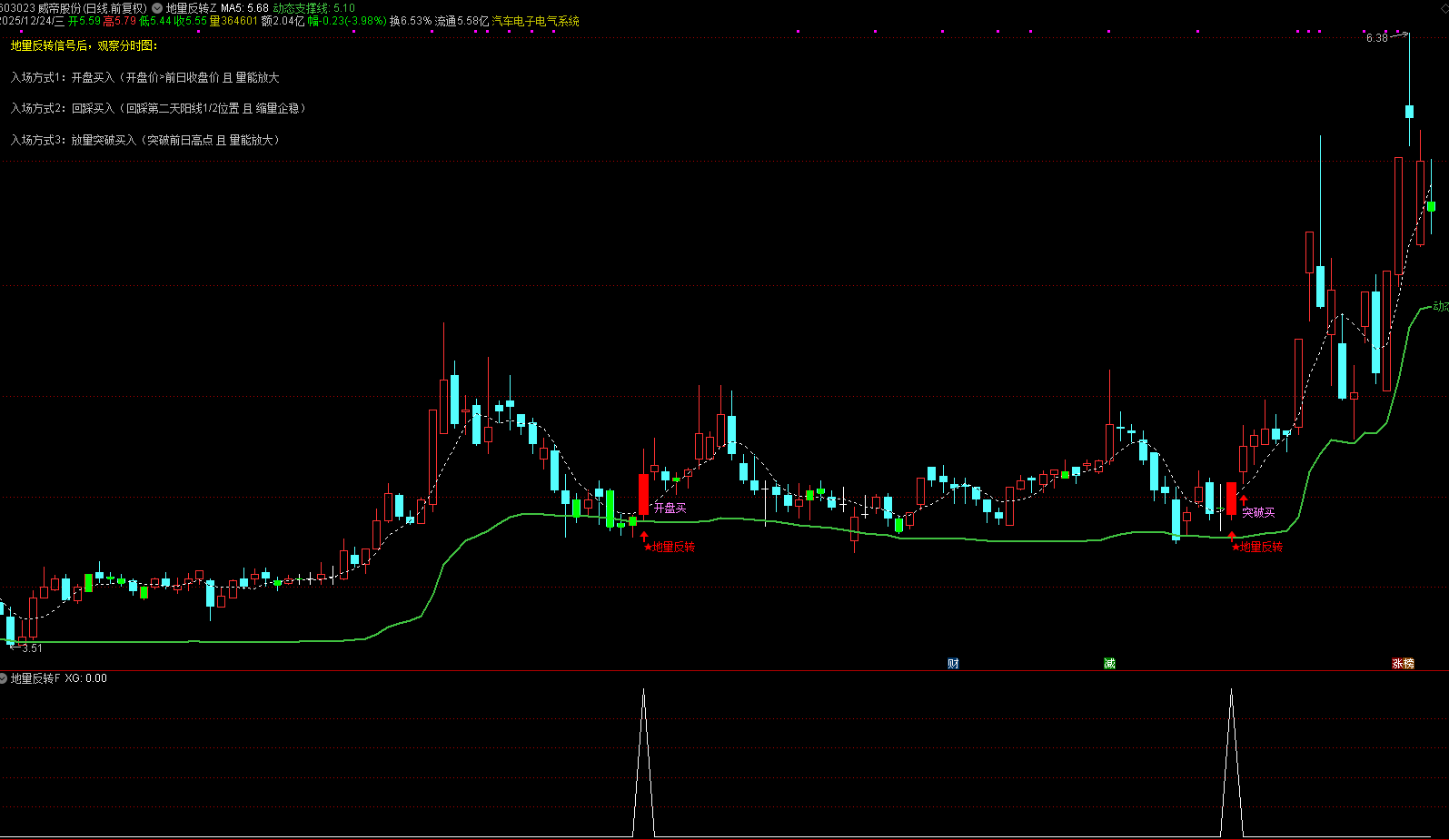Click the turnover rate 换6.53%
Image resolution: width=1449 pixels, height=840 pixels.
(411, 21)
